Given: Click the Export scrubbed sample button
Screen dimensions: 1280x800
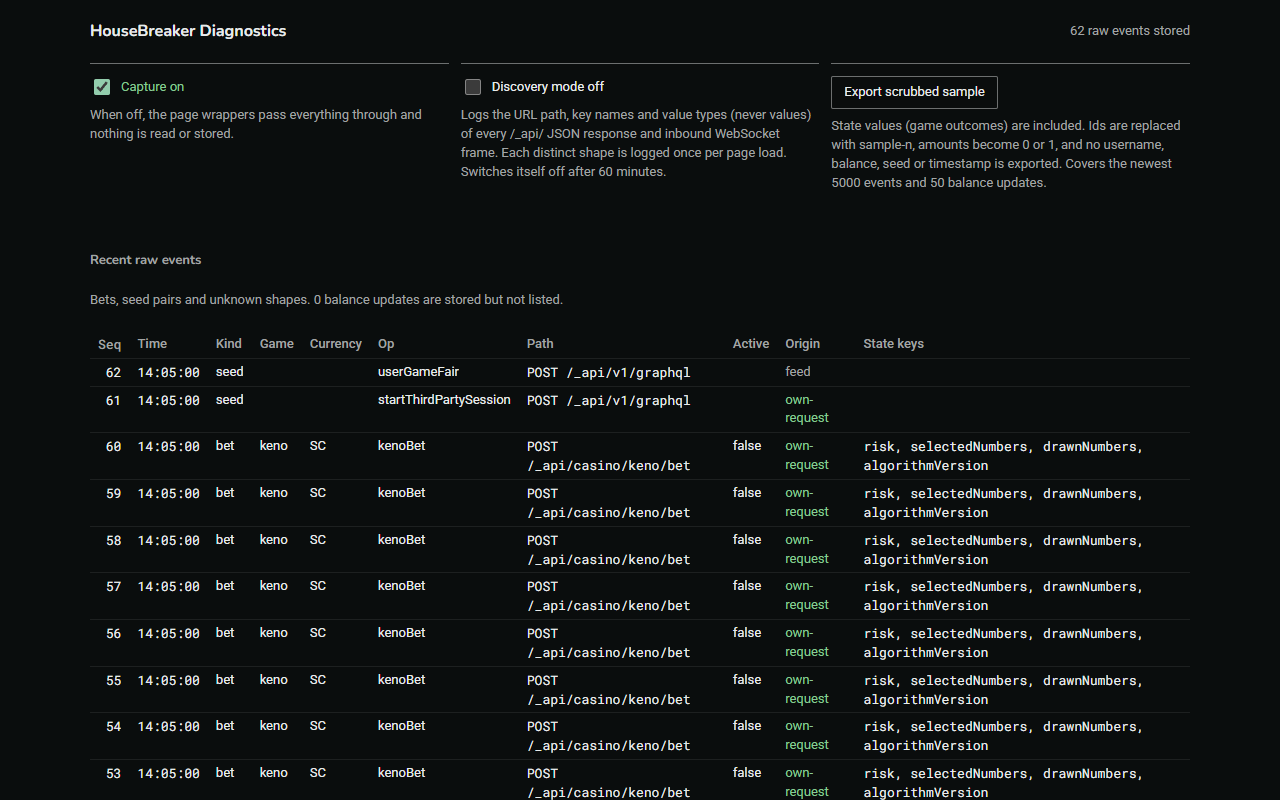Looking at the screenshot, I should pos(914,92).
